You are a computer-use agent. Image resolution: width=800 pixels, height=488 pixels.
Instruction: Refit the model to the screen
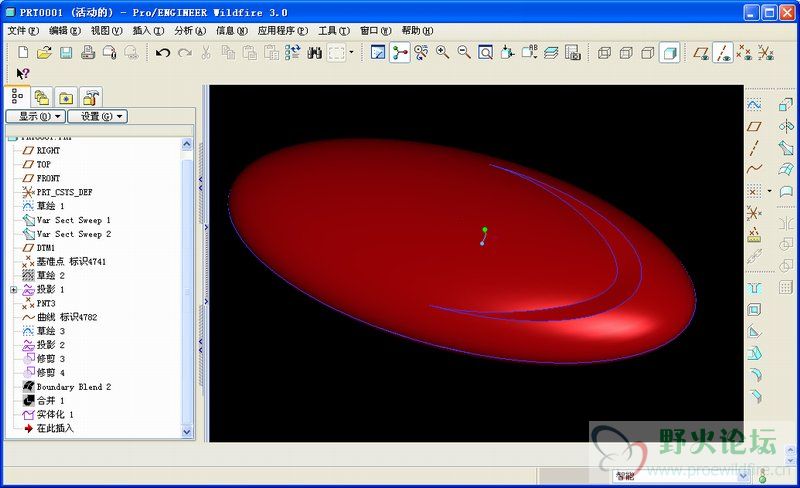(x=485, y=53)
